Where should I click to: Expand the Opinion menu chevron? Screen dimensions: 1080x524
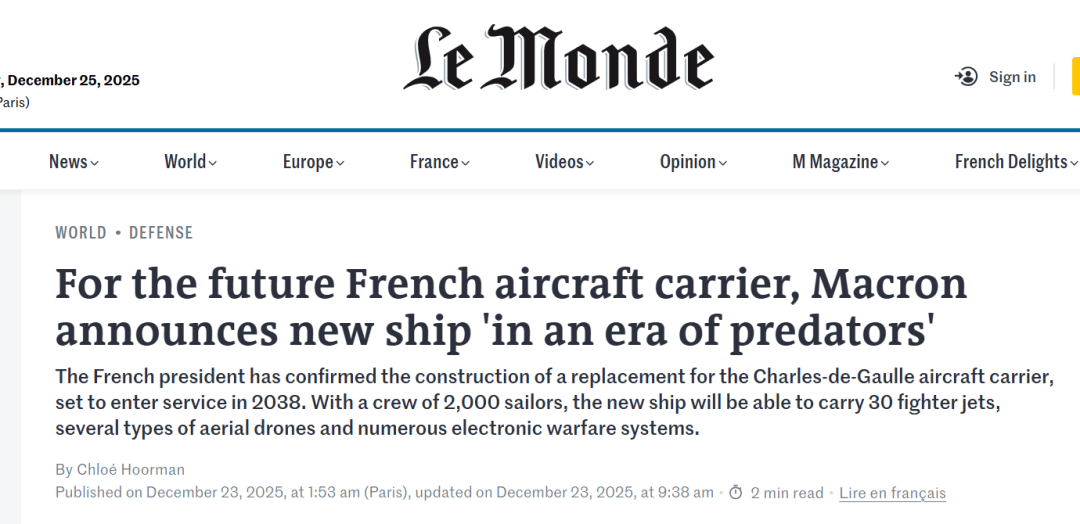pyautogui.click(x=722, y=163)
